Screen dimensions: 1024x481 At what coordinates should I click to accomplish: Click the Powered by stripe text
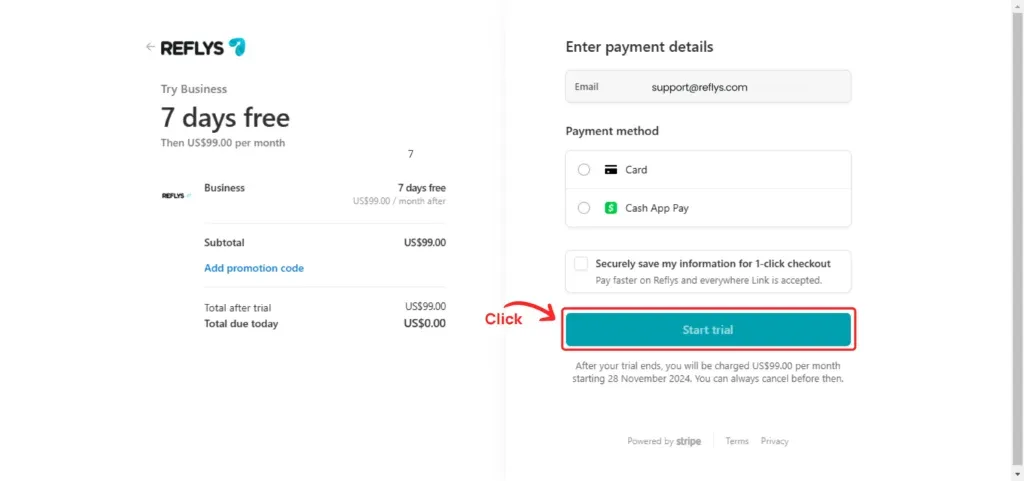tap(664, 441)
